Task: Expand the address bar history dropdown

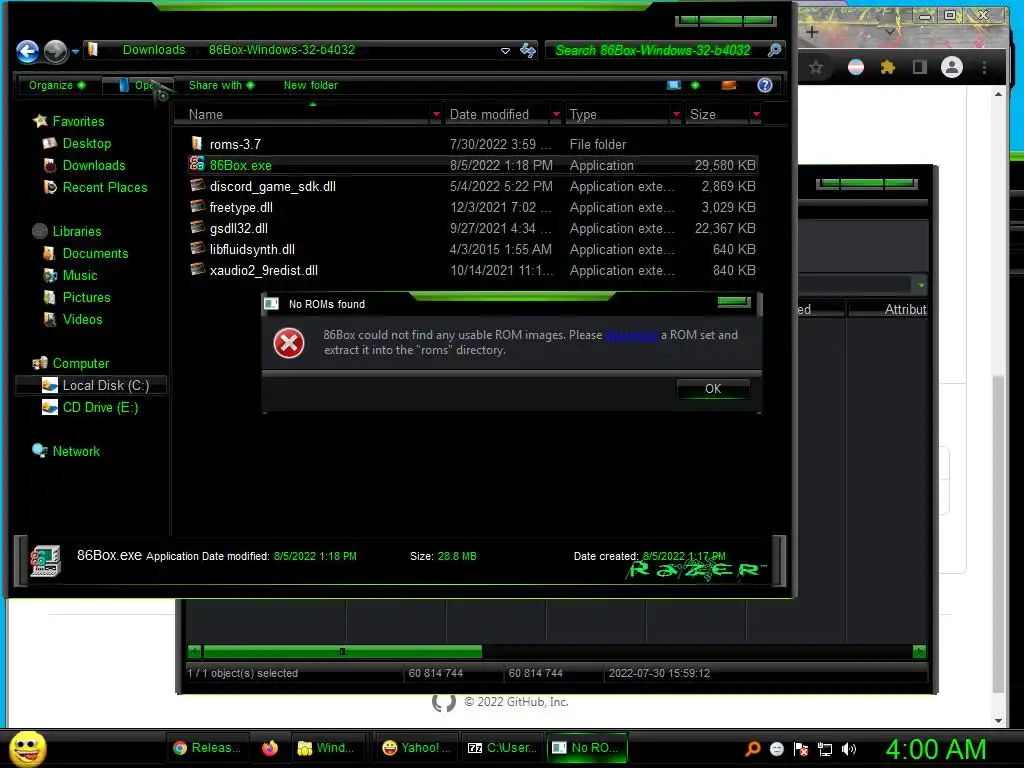Action: [505, 50]
